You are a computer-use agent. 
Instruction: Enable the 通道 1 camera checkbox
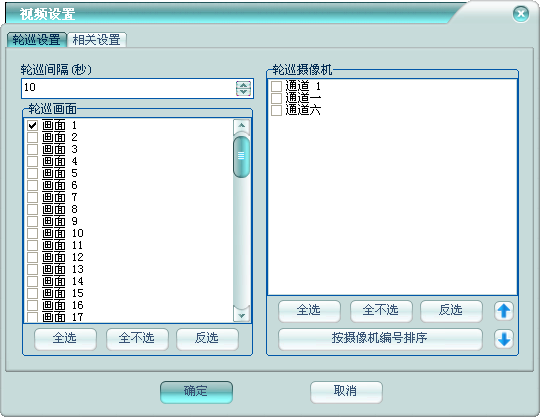tap(277, 86)
